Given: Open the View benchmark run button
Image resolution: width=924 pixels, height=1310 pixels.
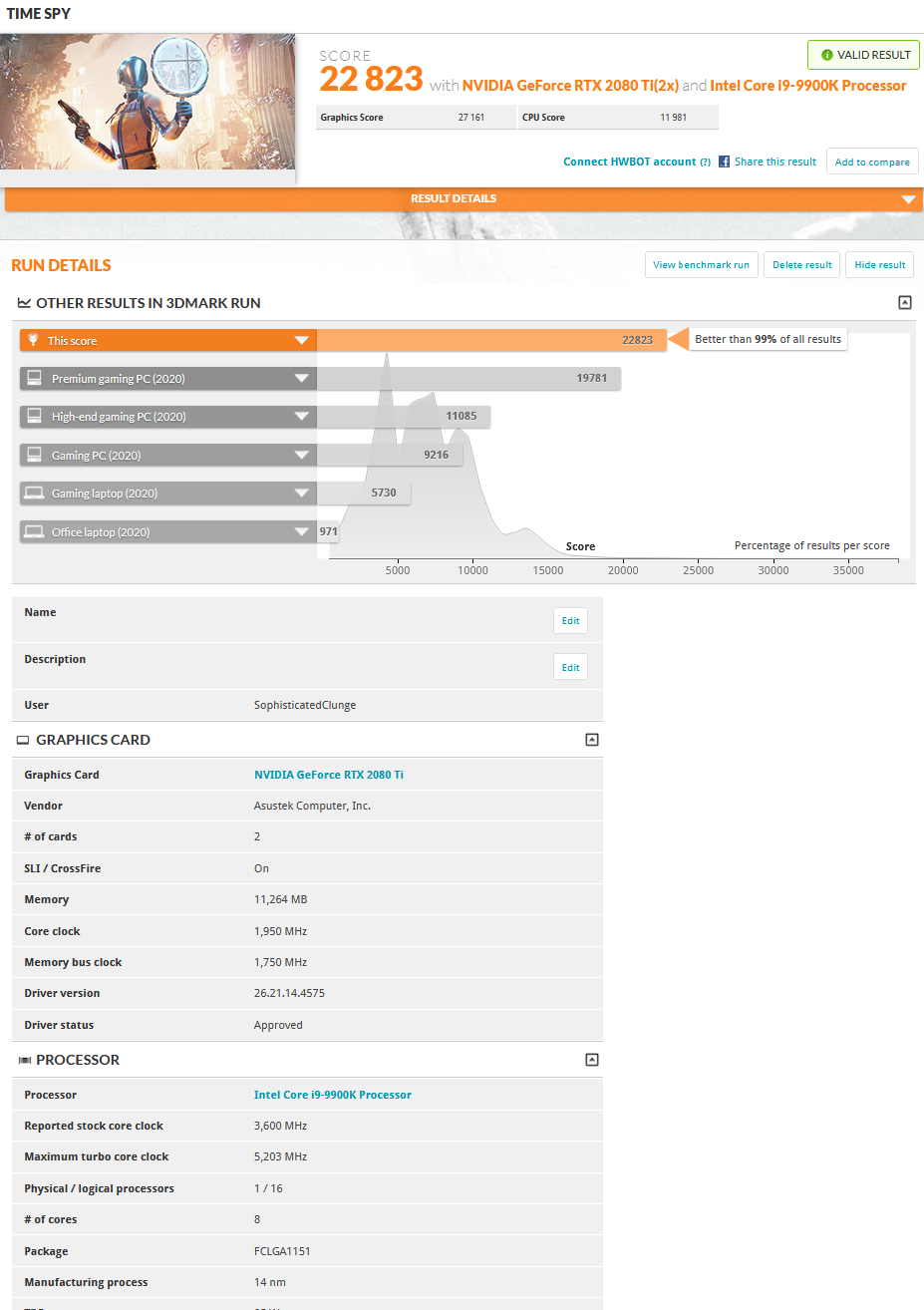Looking at the screenshot, I should 701,265.
